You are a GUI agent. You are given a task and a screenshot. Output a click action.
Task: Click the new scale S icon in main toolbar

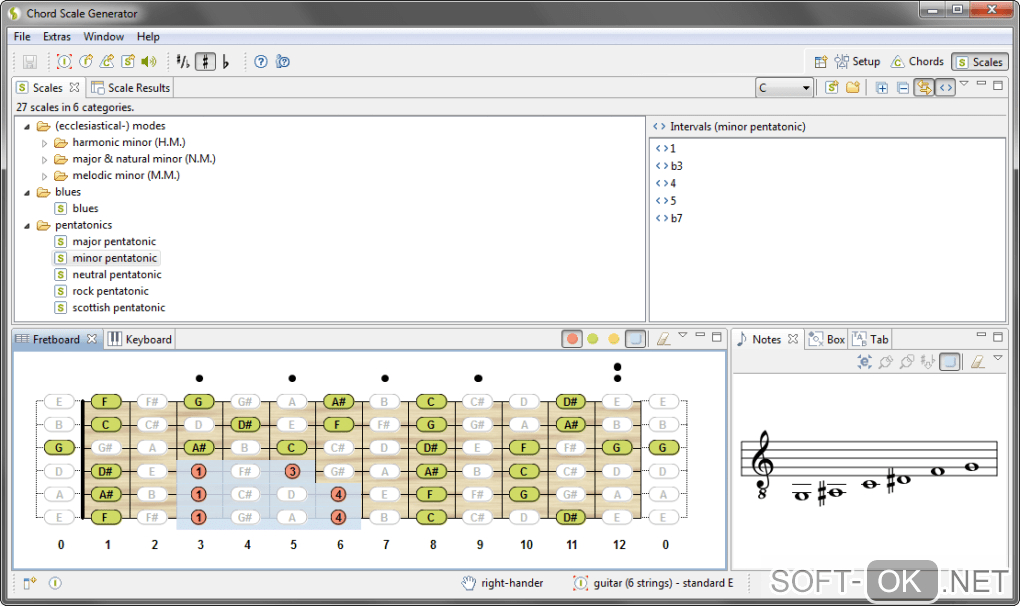[128, 62]
